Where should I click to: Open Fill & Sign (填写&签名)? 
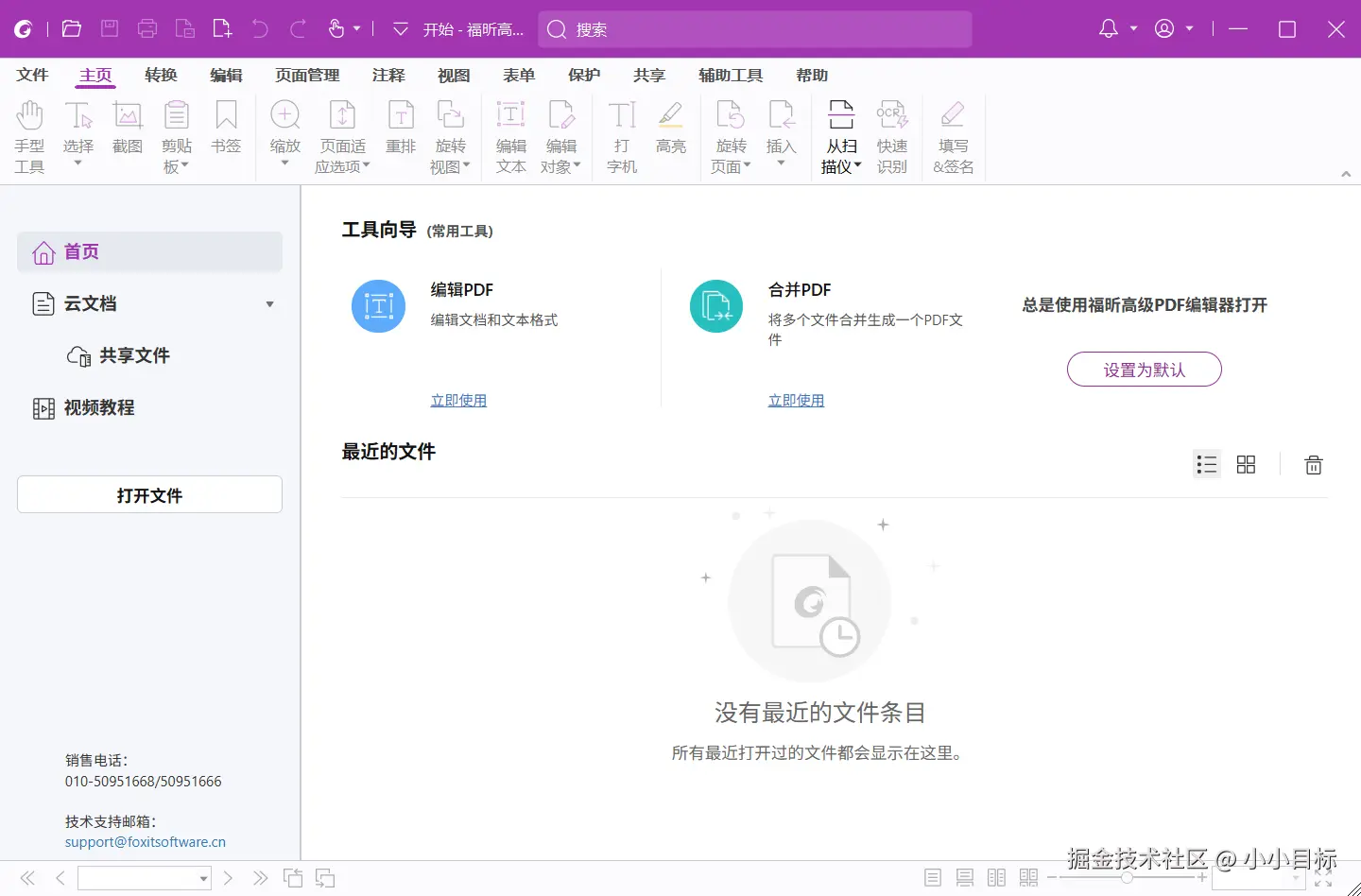pyautogui.click(x=953, y=138)
